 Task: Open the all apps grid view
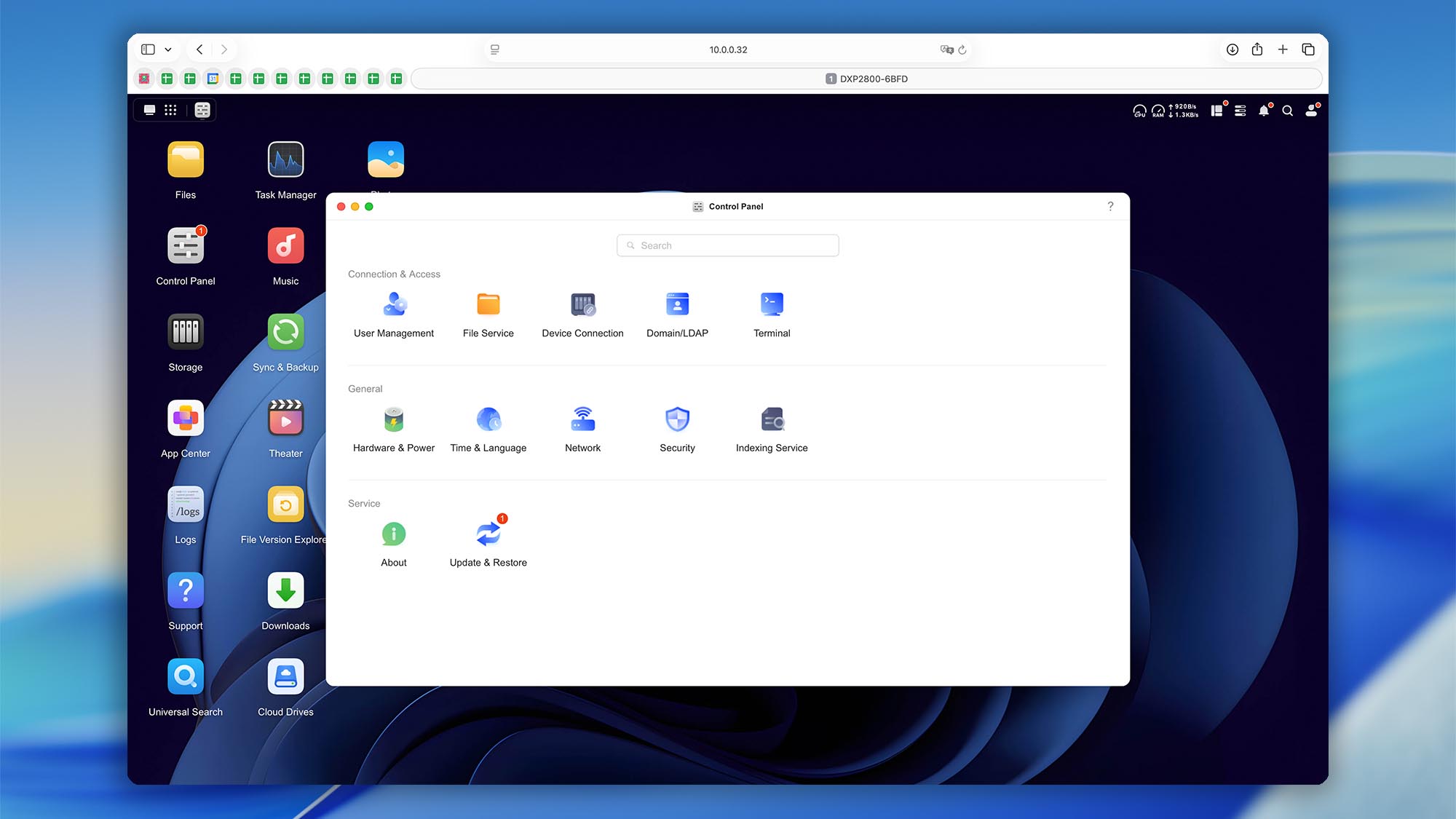point(170,110)
